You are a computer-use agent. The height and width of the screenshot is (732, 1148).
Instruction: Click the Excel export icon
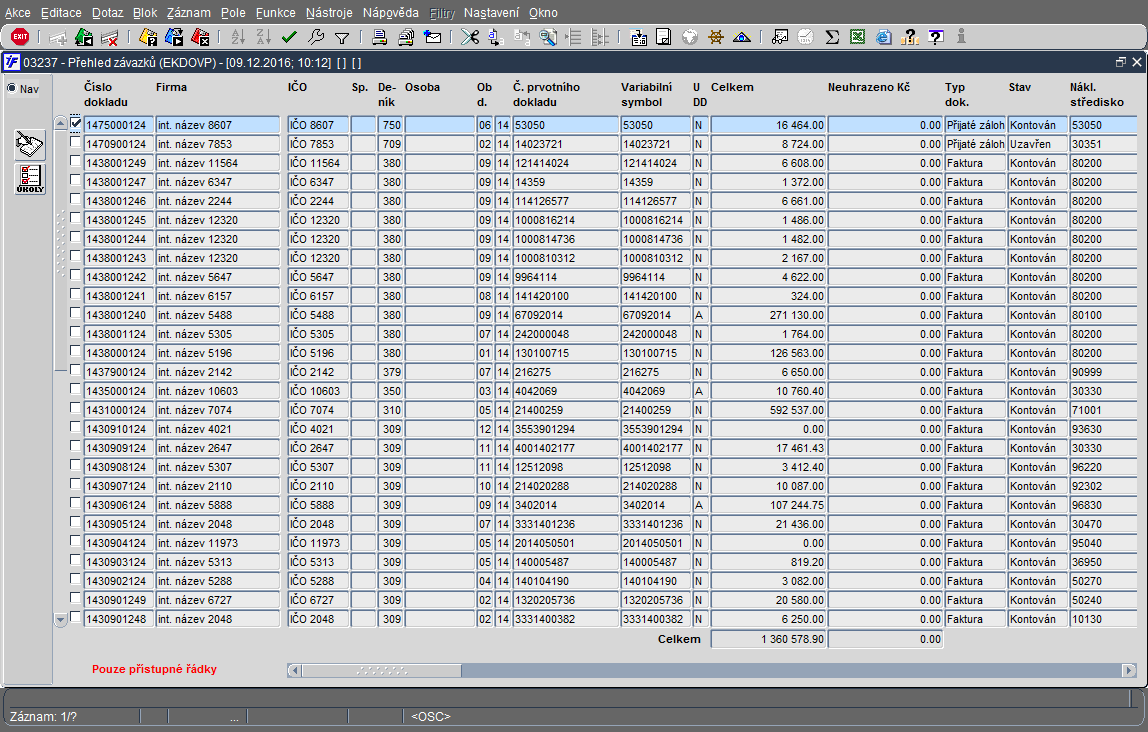(857, 37)
